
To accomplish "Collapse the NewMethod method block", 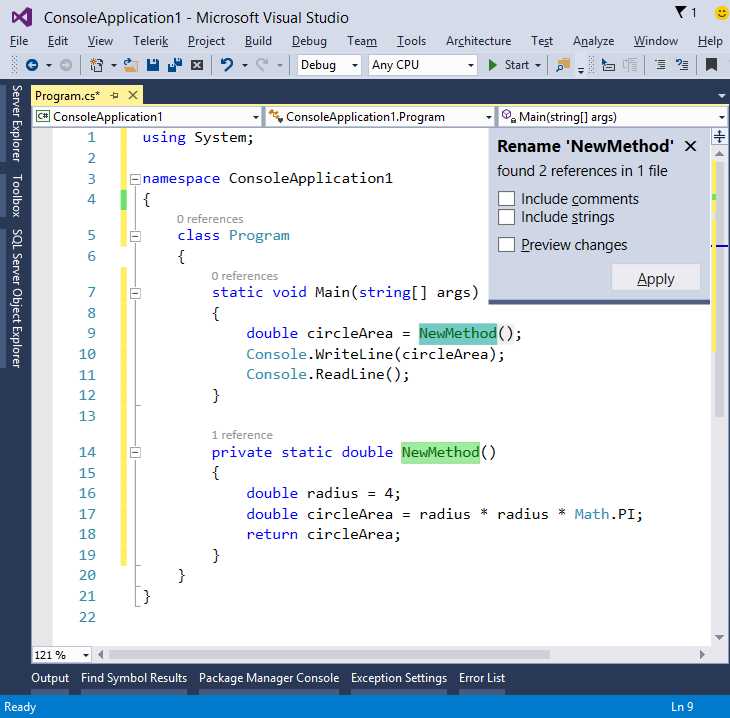I will 135,452.
